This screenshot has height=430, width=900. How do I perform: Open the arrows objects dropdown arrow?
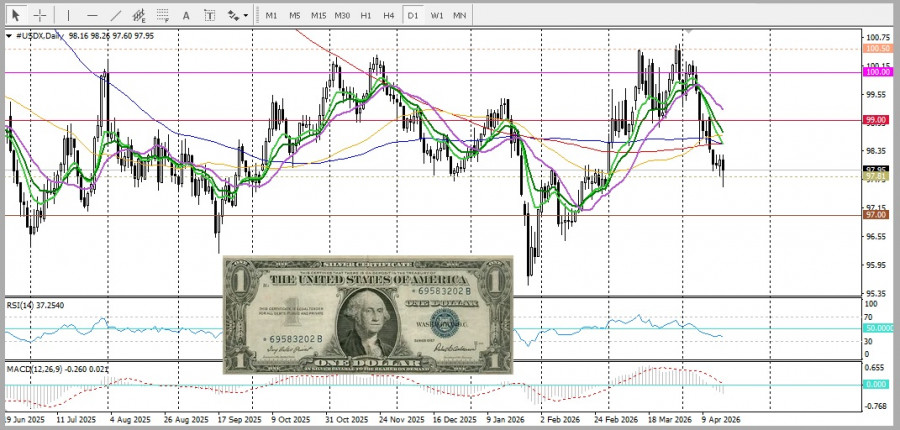point(246,16)
